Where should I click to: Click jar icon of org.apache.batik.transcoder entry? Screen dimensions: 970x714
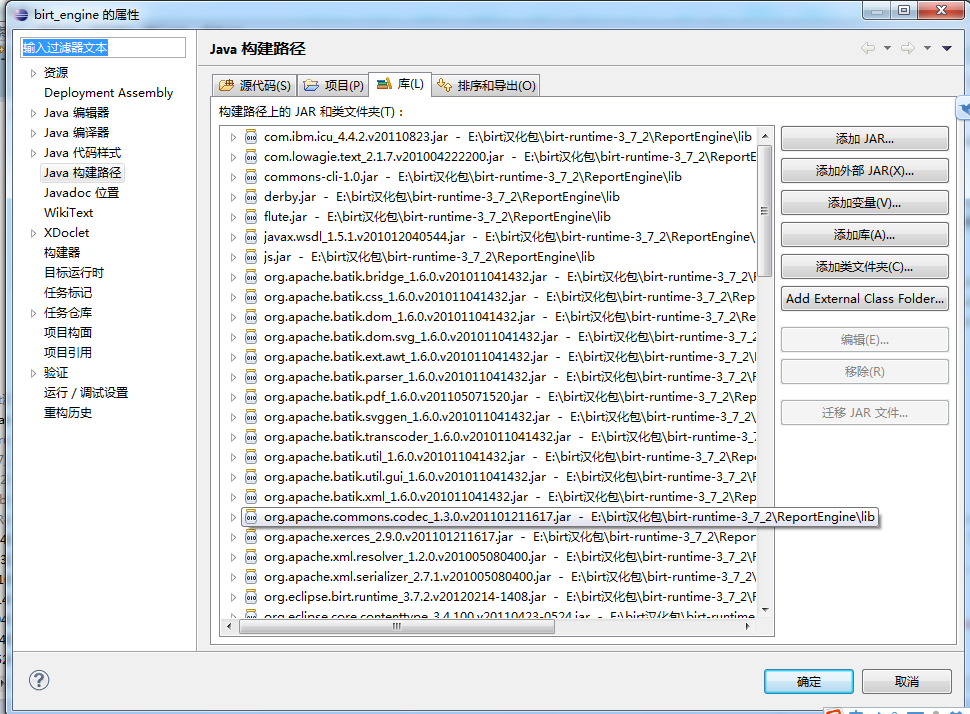251,437
